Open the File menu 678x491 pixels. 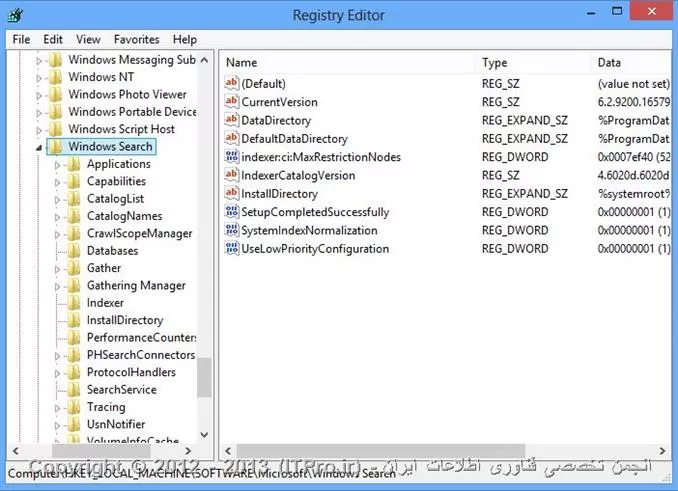tap(21, 40)
